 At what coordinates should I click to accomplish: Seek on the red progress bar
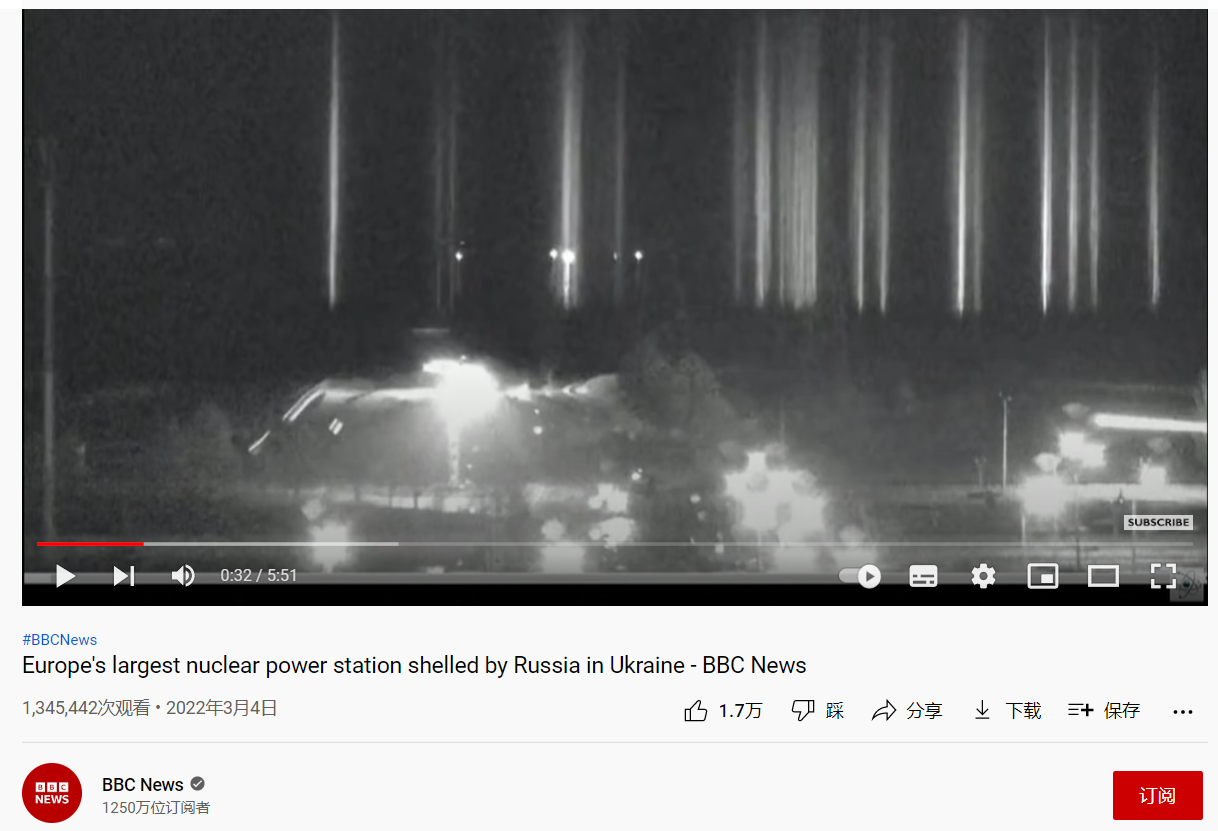click(x=90, y=543)
